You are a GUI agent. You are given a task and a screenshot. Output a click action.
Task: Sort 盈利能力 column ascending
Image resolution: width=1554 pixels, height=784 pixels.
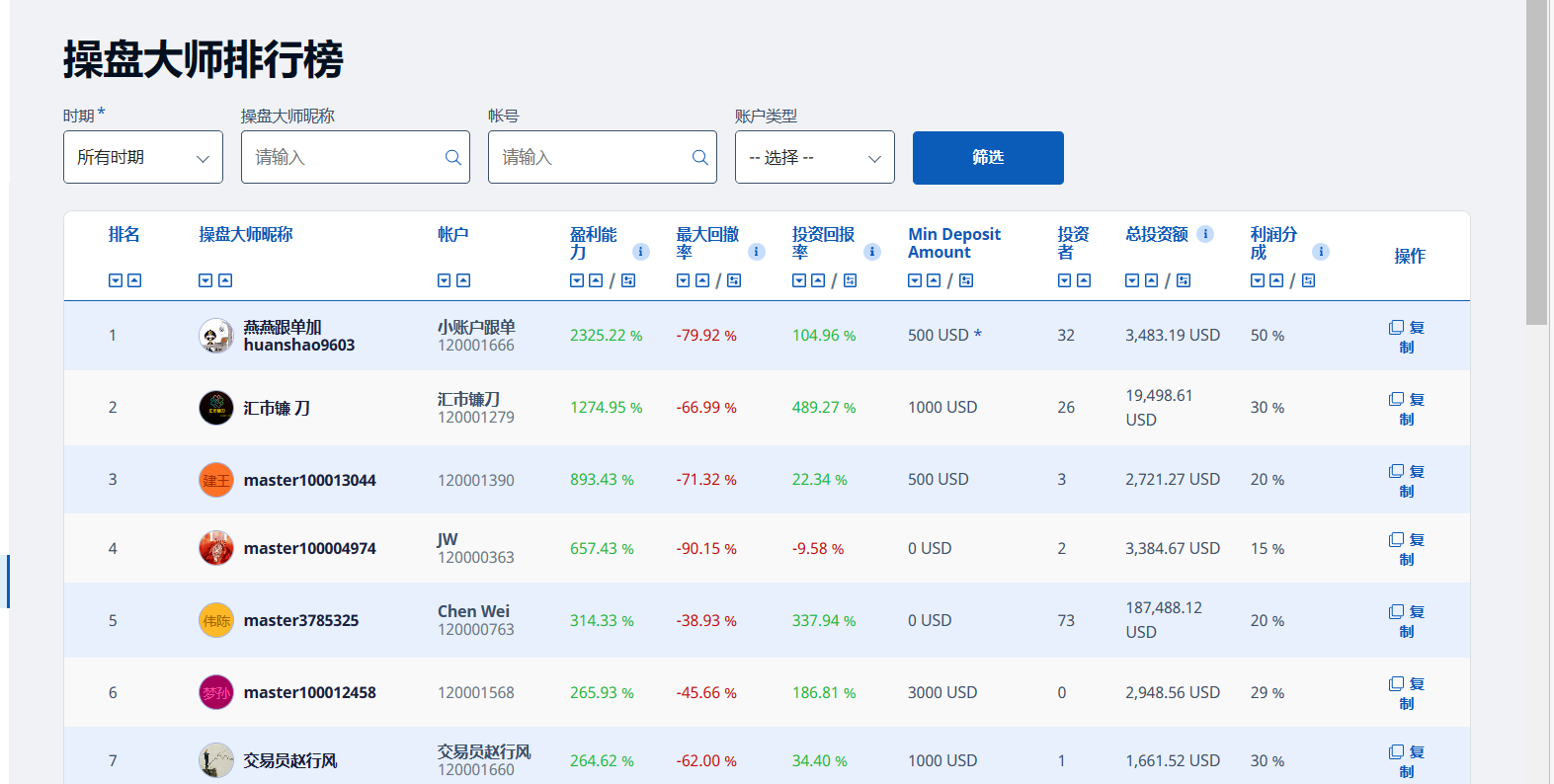click(596, 280)
